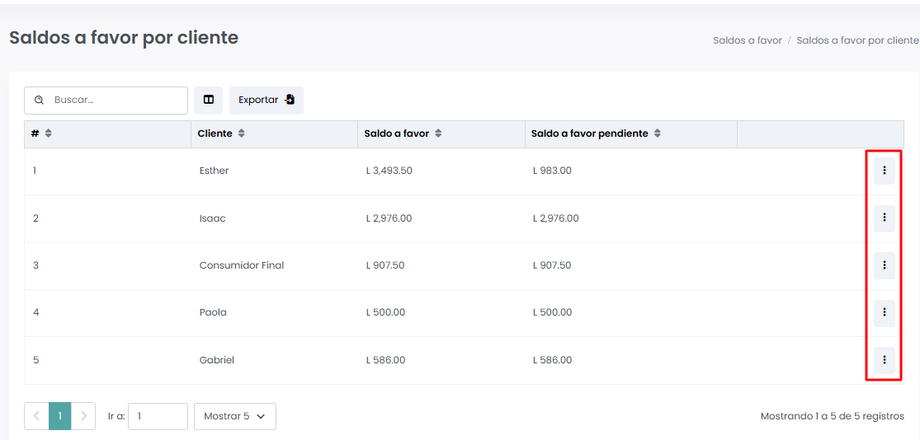The width and height of the screenshot is (920, 440).
Task: Open actions menu for Consumidor Final row
Action: click(x=884, y=265)
